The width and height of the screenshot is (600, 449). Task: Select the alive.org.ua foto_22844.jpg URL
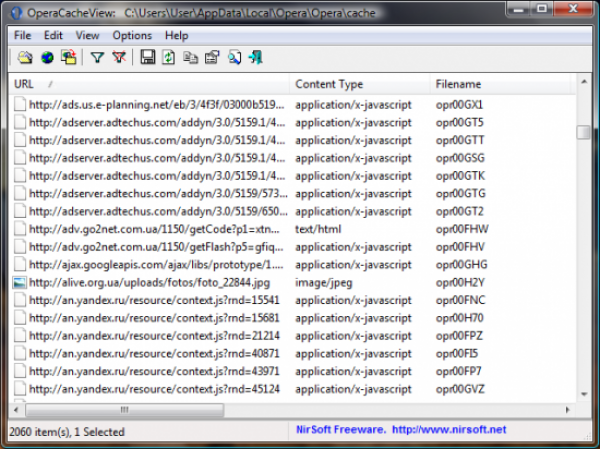(x=150, y=282)
